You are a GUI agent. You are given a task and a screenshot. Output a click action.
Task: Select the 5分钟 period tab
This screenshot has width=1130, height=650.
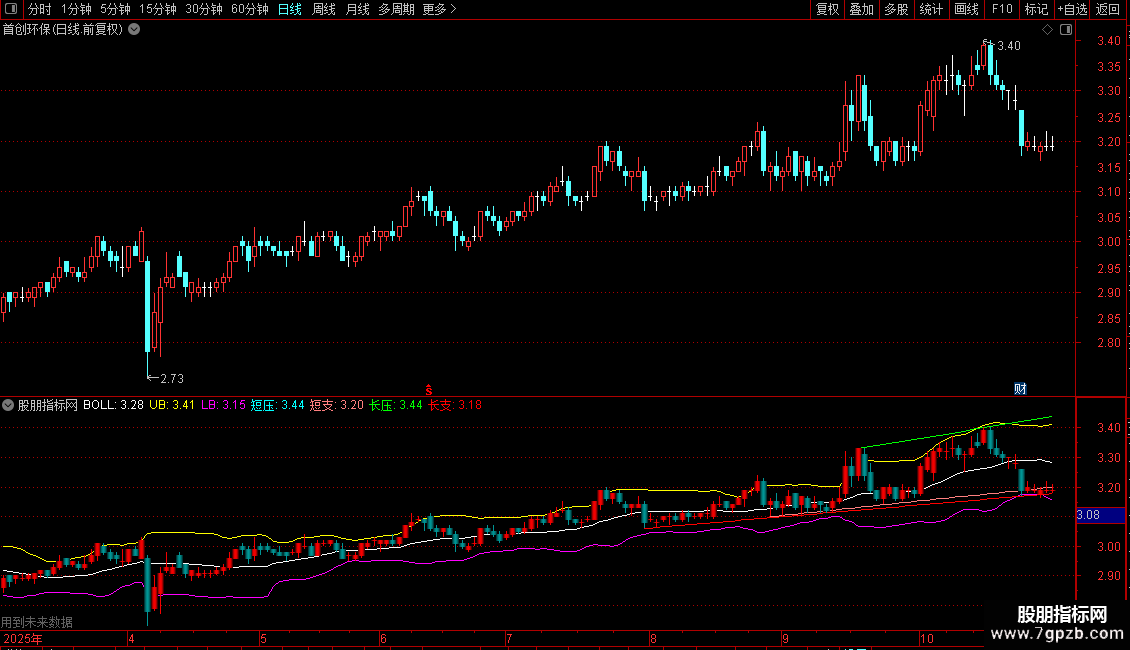(115, 9)
